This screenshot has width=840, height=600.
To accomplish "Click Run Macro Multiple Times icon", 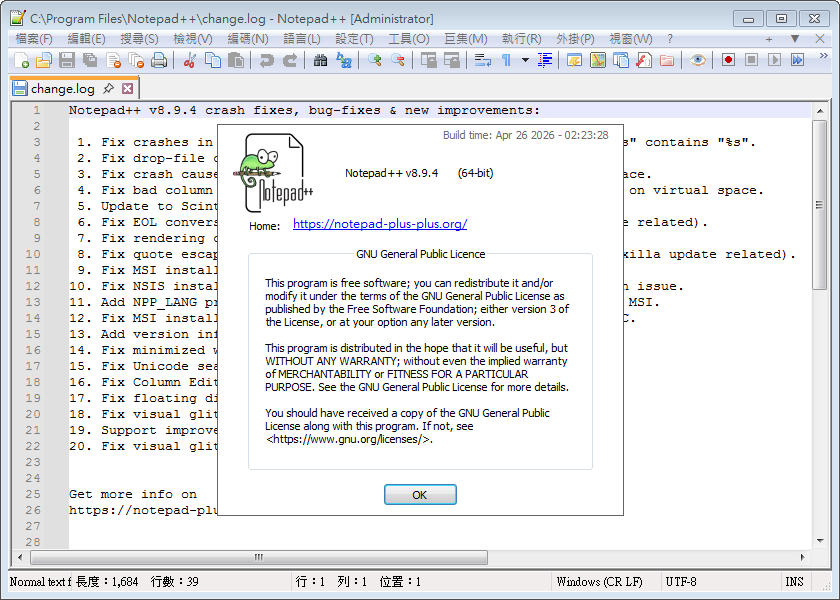I will pos(797,60).
